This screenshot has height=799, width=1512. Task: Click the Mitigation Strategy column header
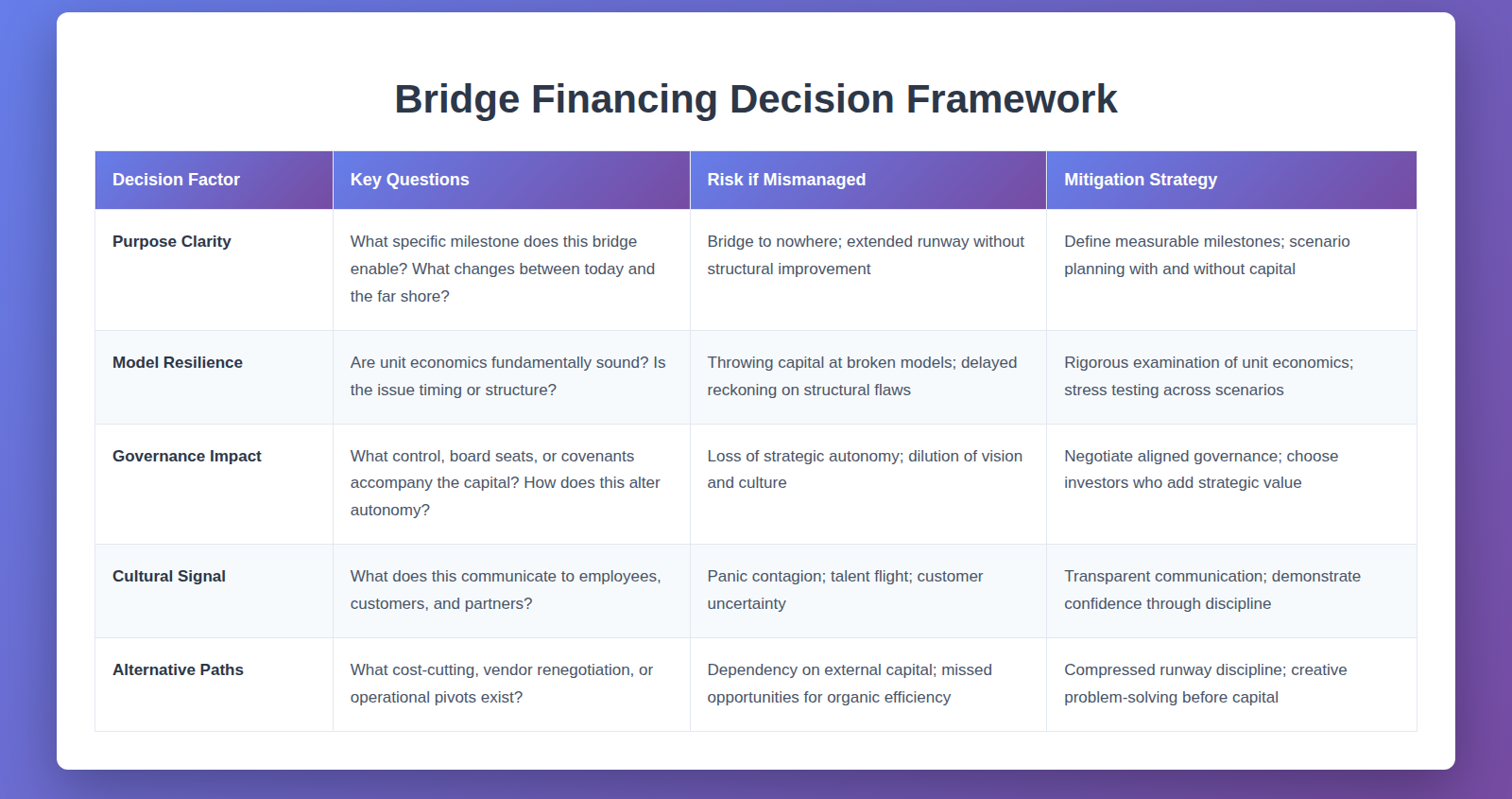click(1140, 180)
